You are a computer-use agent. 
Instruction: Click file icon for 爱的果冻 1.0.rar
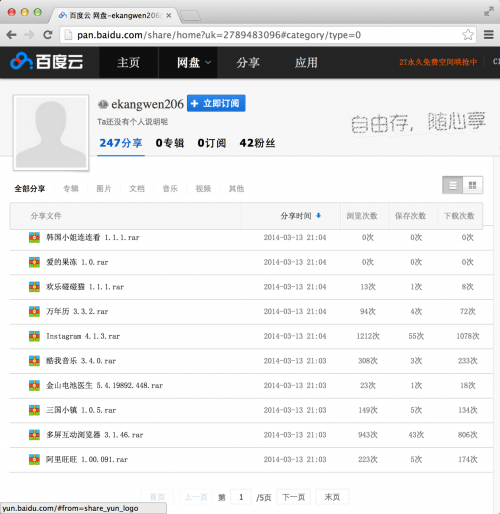point(34,262)
